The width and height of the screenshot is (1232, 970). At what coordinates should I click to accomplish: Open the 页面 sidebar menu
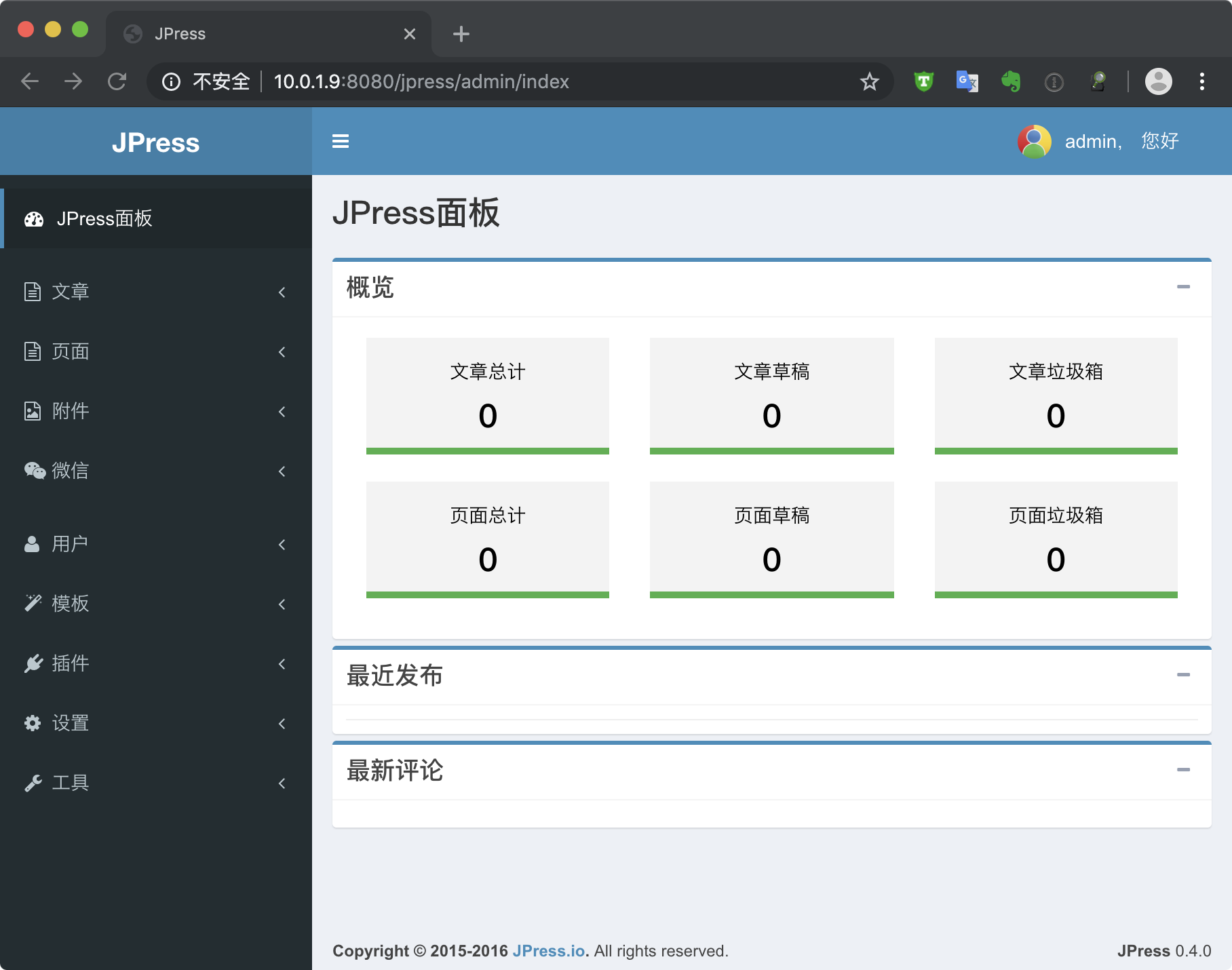pyautogui.click(x=156, y=351)
